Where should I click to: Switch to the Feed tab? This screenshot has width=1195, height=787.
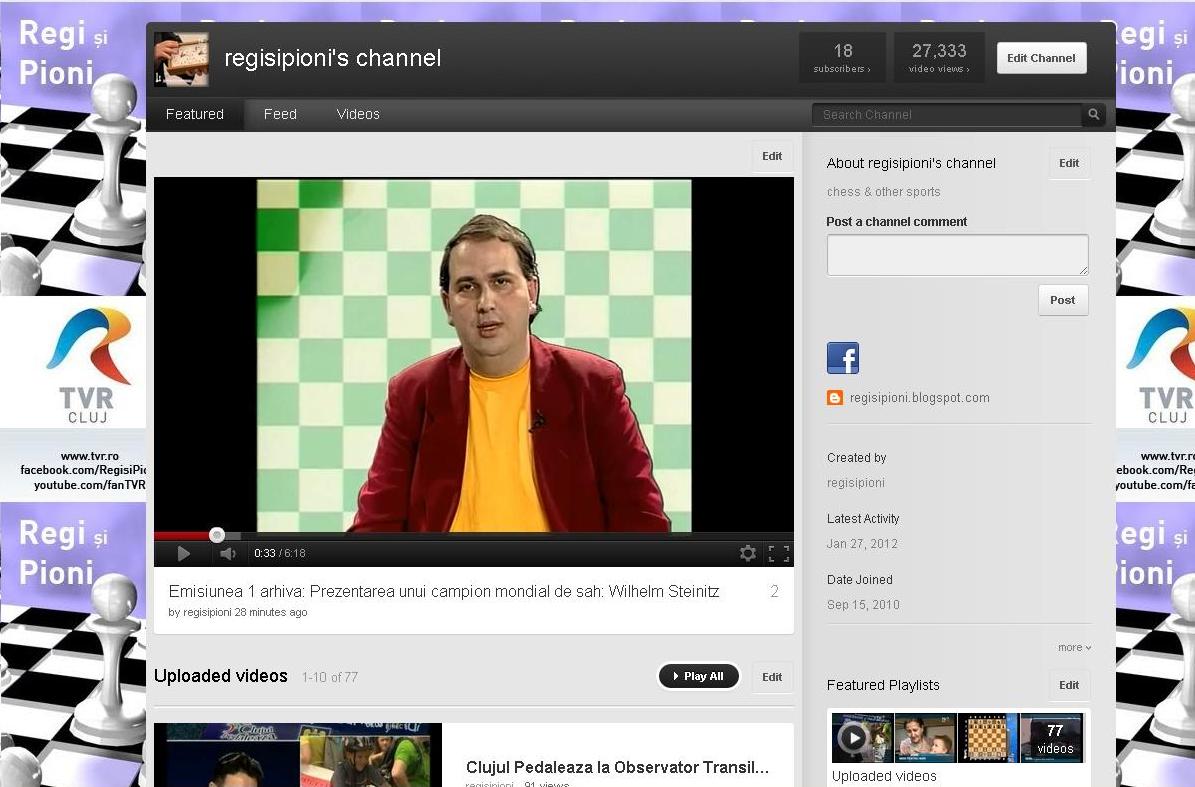(x=280, y=114)
